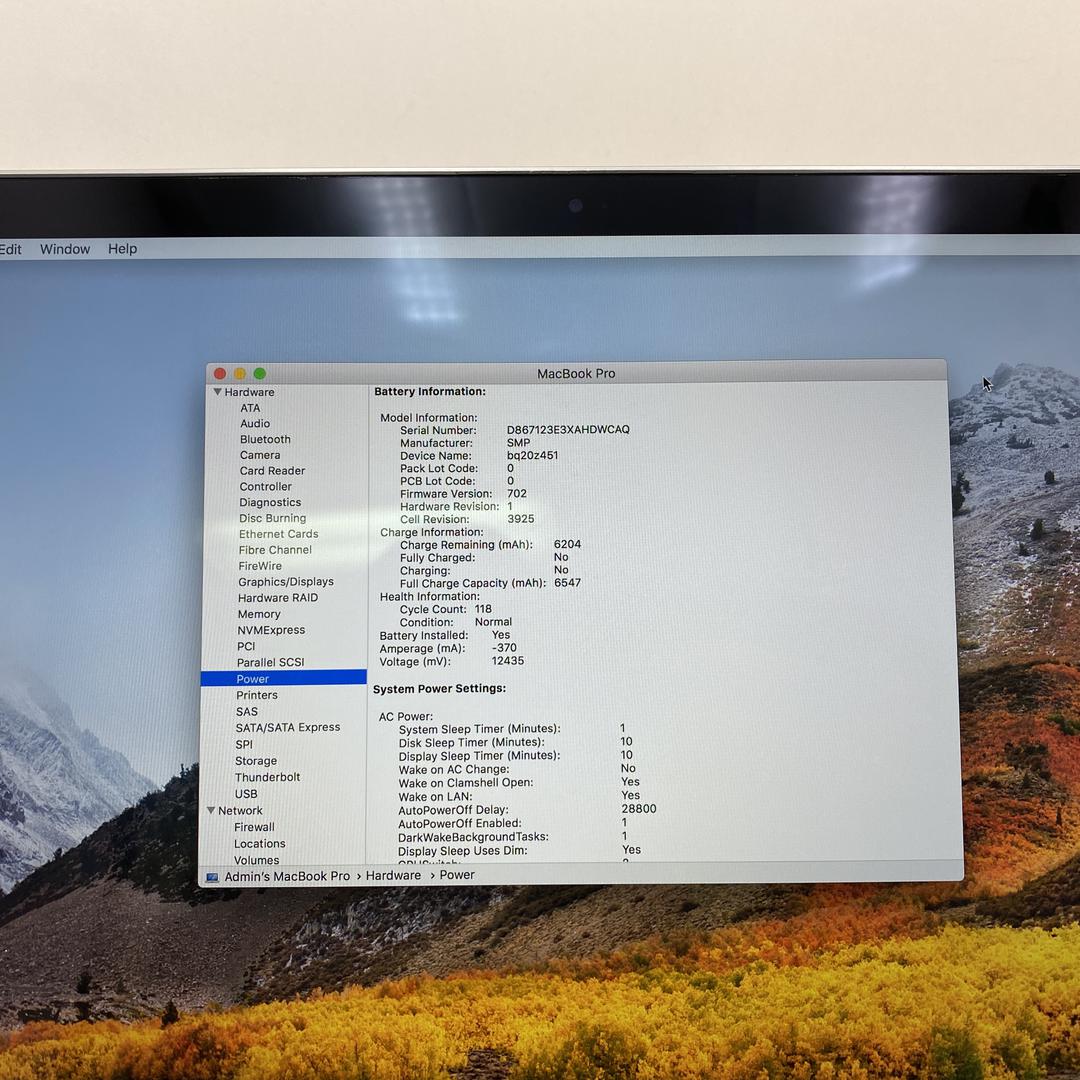Select FireWire in the sidebar
This screenshot has width=1080, height=1080.
[x=260, y=566]
